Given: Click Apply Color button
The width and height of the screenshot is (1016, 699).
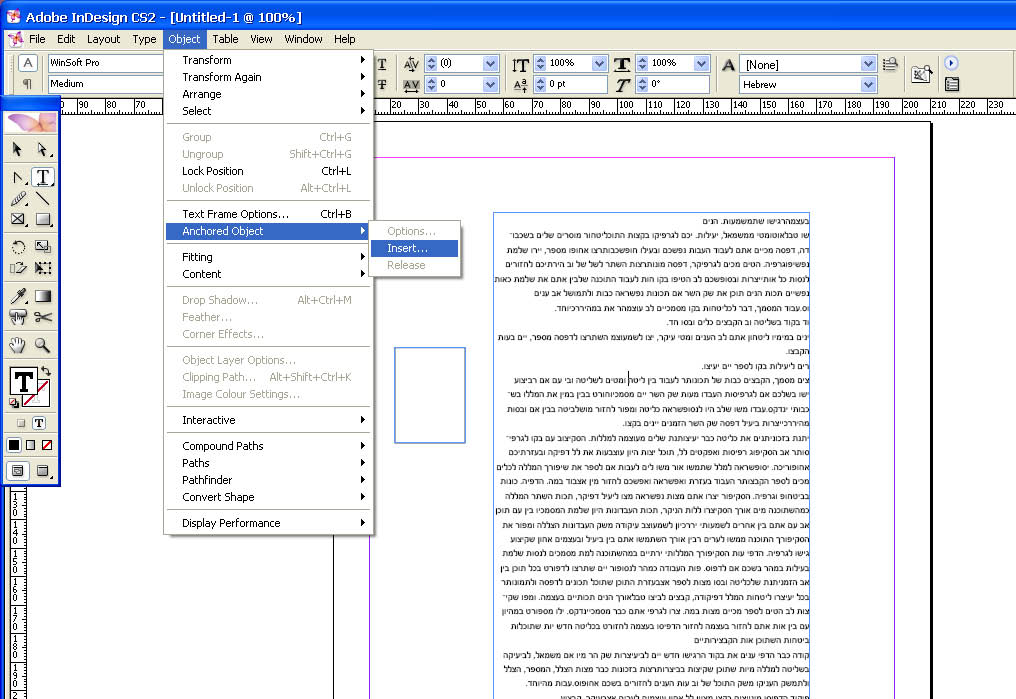Looking at the screenshot, I should click(14, 445).
